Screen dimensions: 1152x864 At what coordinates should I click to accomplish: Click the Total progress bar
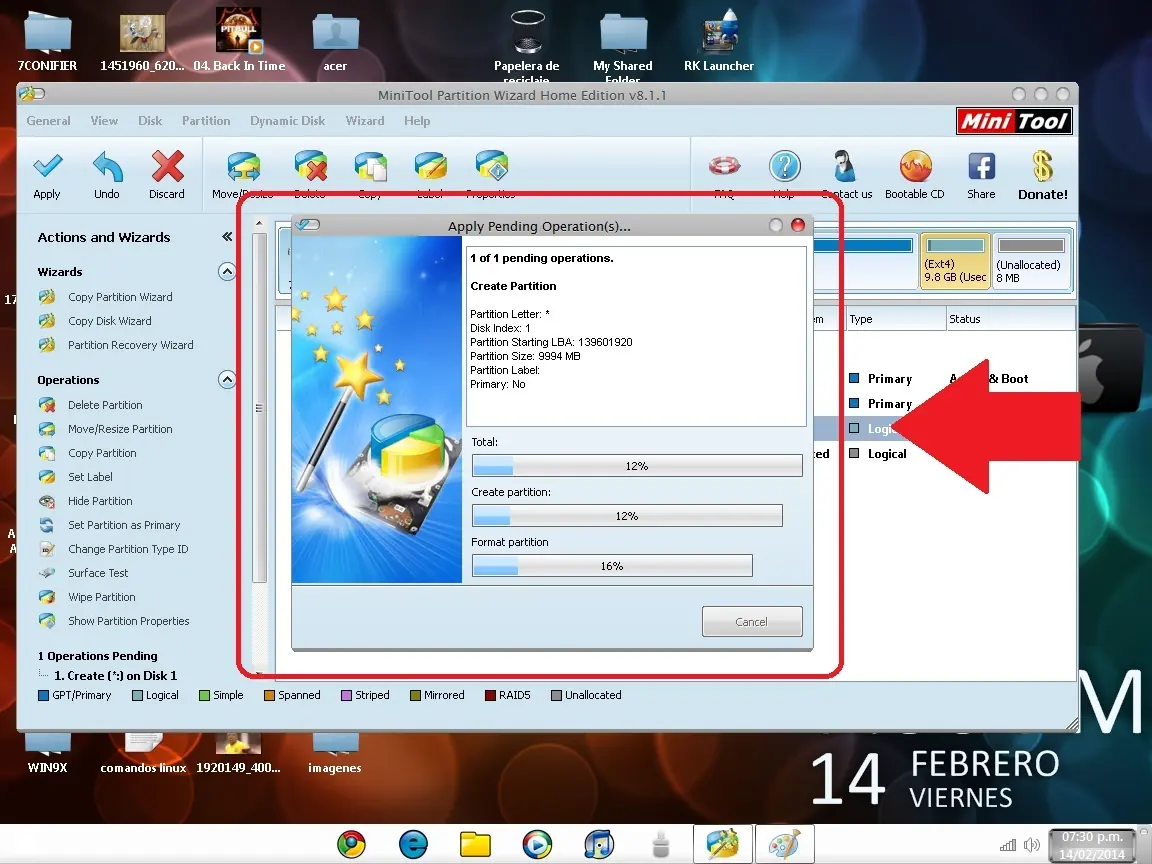pos(637,466)
